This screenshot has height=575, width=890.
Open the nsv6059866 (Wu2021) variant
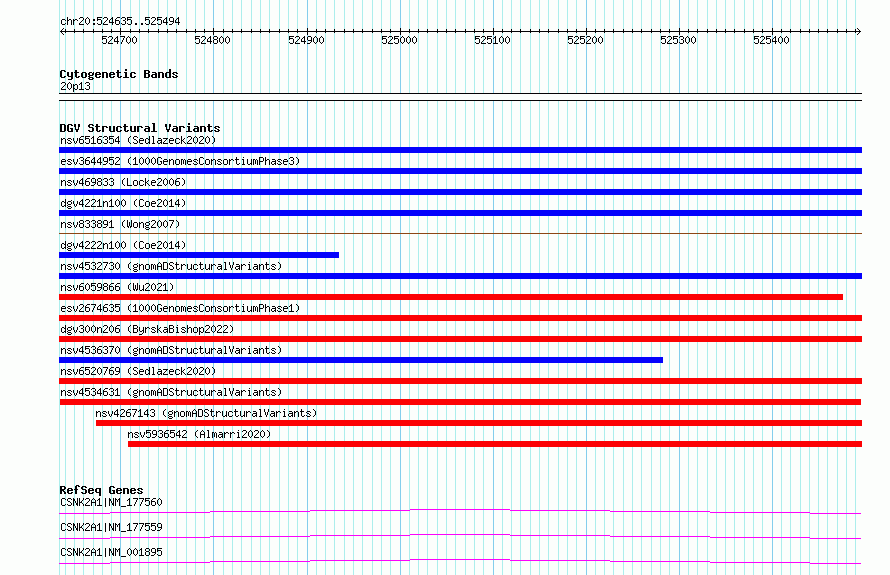coord(117,287)
